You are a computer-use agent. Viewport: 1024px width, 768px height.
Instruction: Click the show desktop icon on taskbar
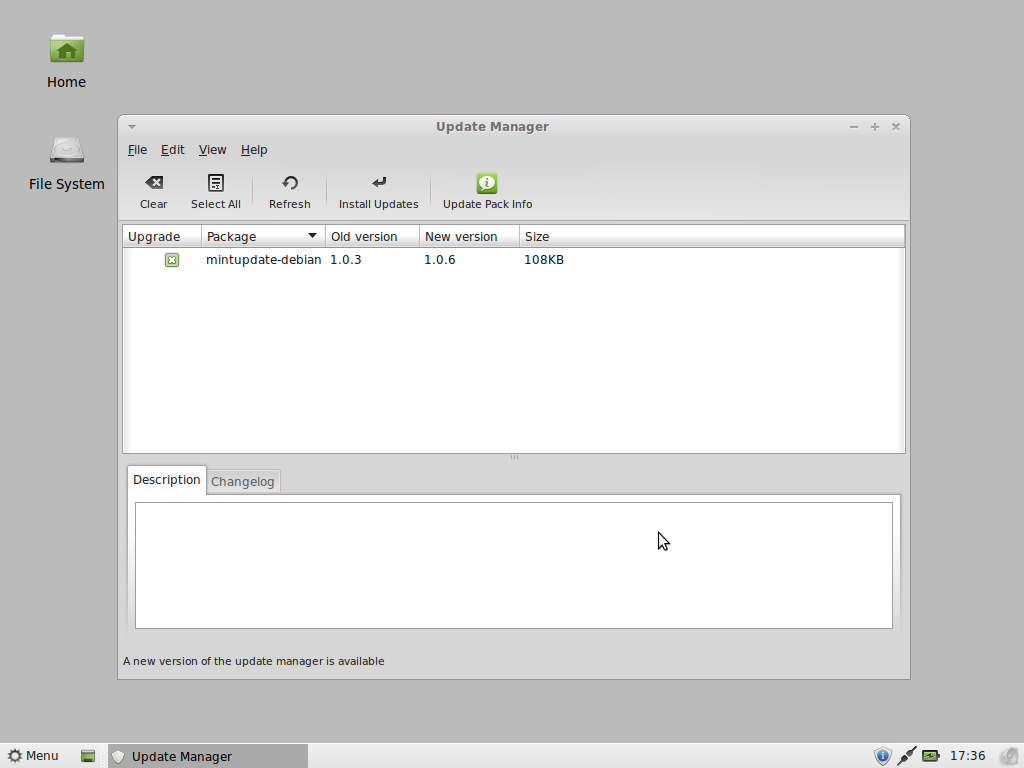coord(88,756)
